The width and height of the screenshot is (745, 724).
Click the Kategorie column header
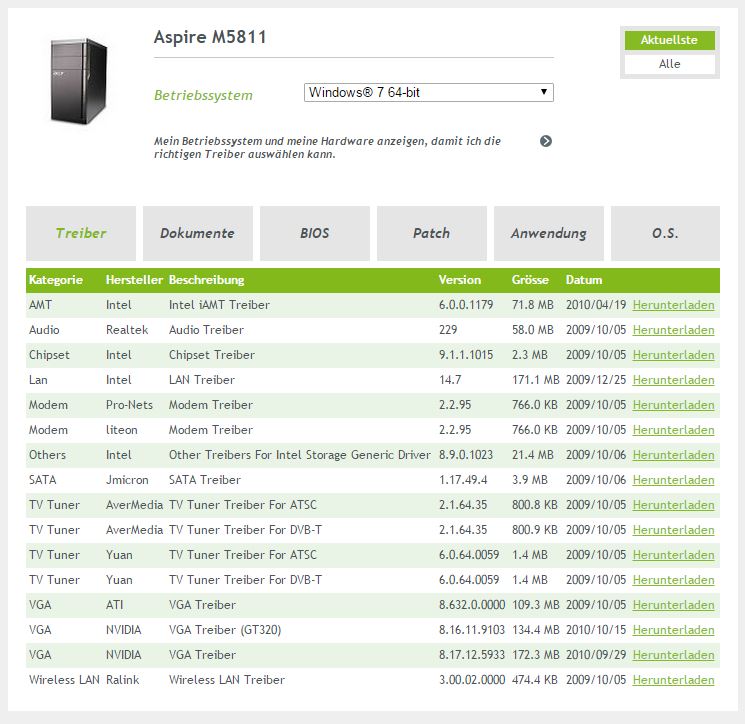point(56,280)
